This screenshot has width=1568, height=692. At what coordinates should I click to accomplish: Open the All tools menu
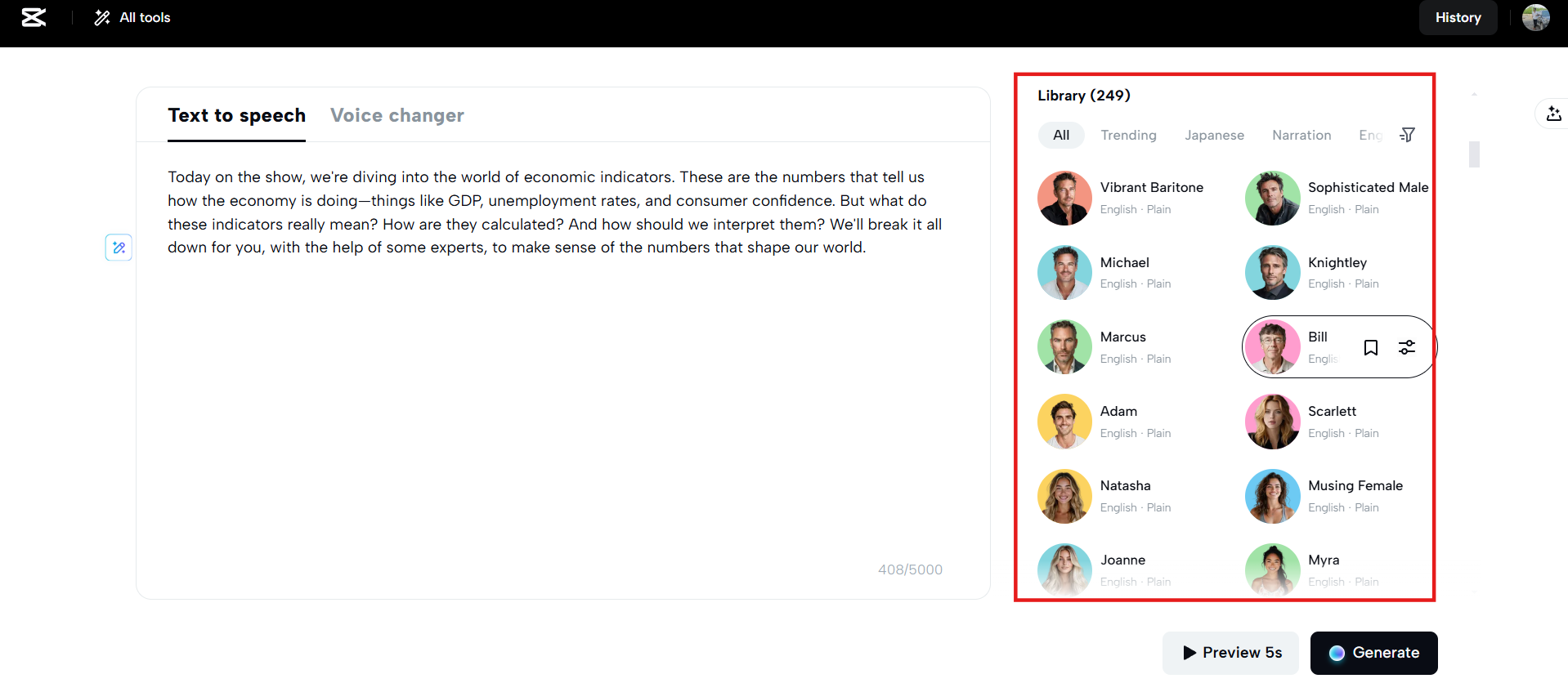pyautogui.click(x=132, y=17)
